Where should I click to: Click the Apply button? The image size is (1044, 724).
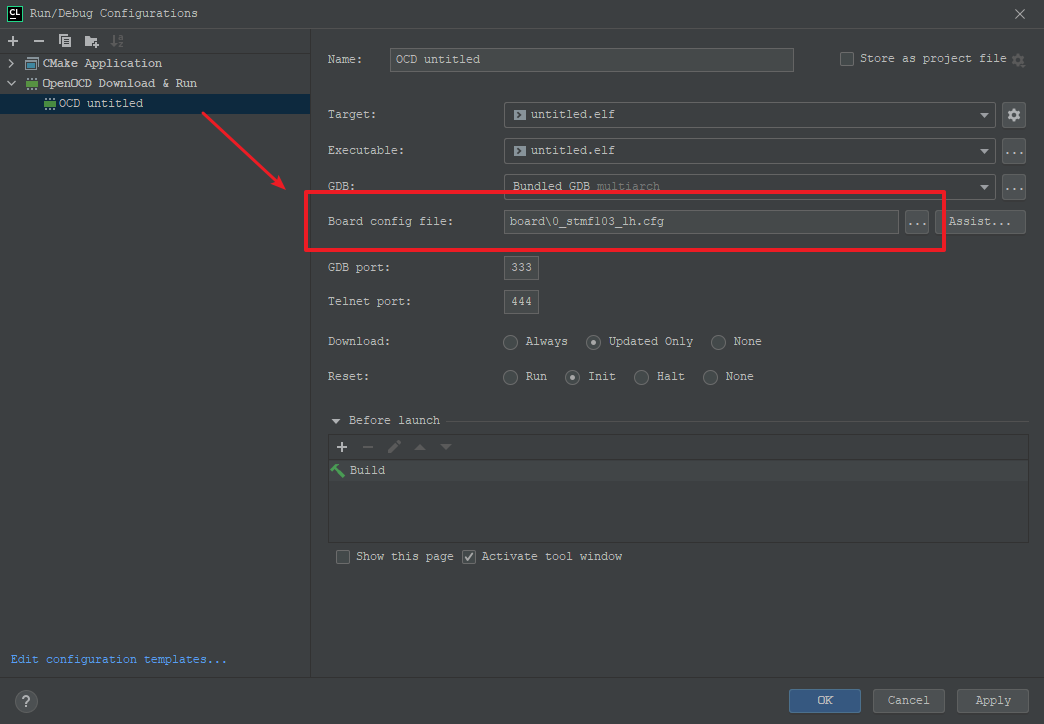click(993, 701)
